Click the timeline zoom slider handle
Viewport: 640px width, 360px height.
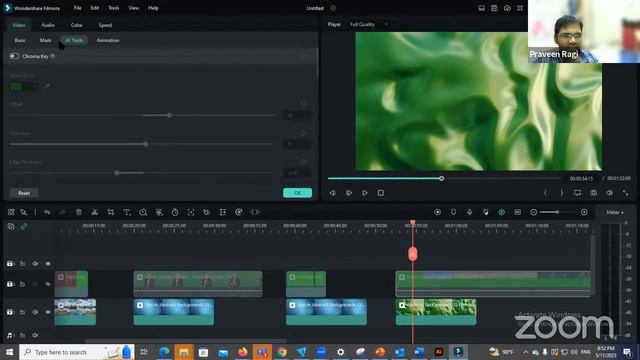click(x=558, y=212)
